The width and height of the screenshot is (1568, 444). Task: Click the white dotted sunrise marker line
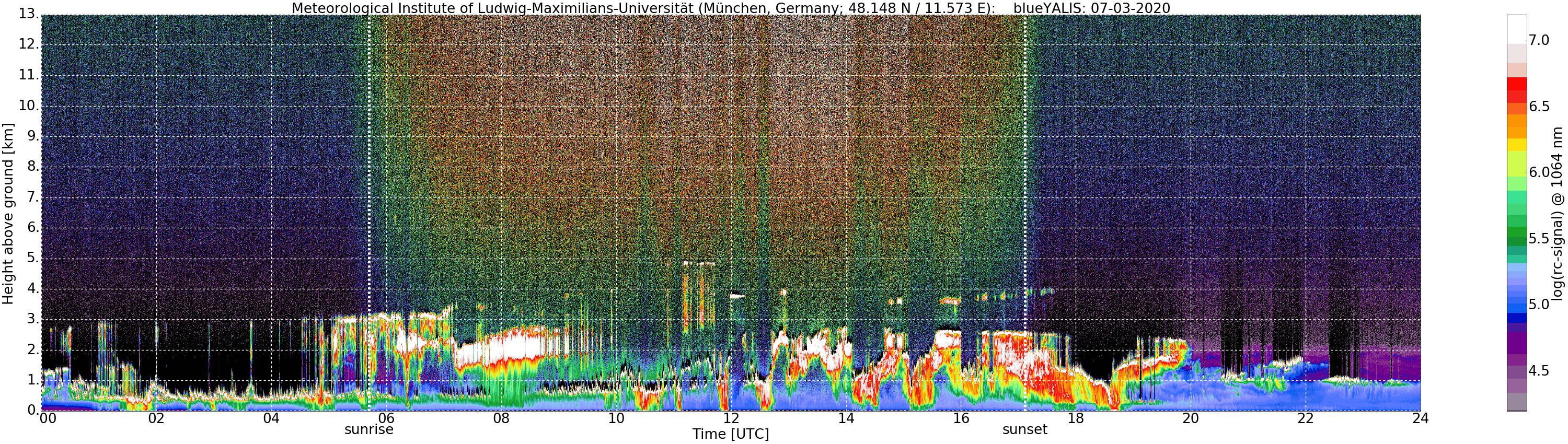tap(369, 213)
